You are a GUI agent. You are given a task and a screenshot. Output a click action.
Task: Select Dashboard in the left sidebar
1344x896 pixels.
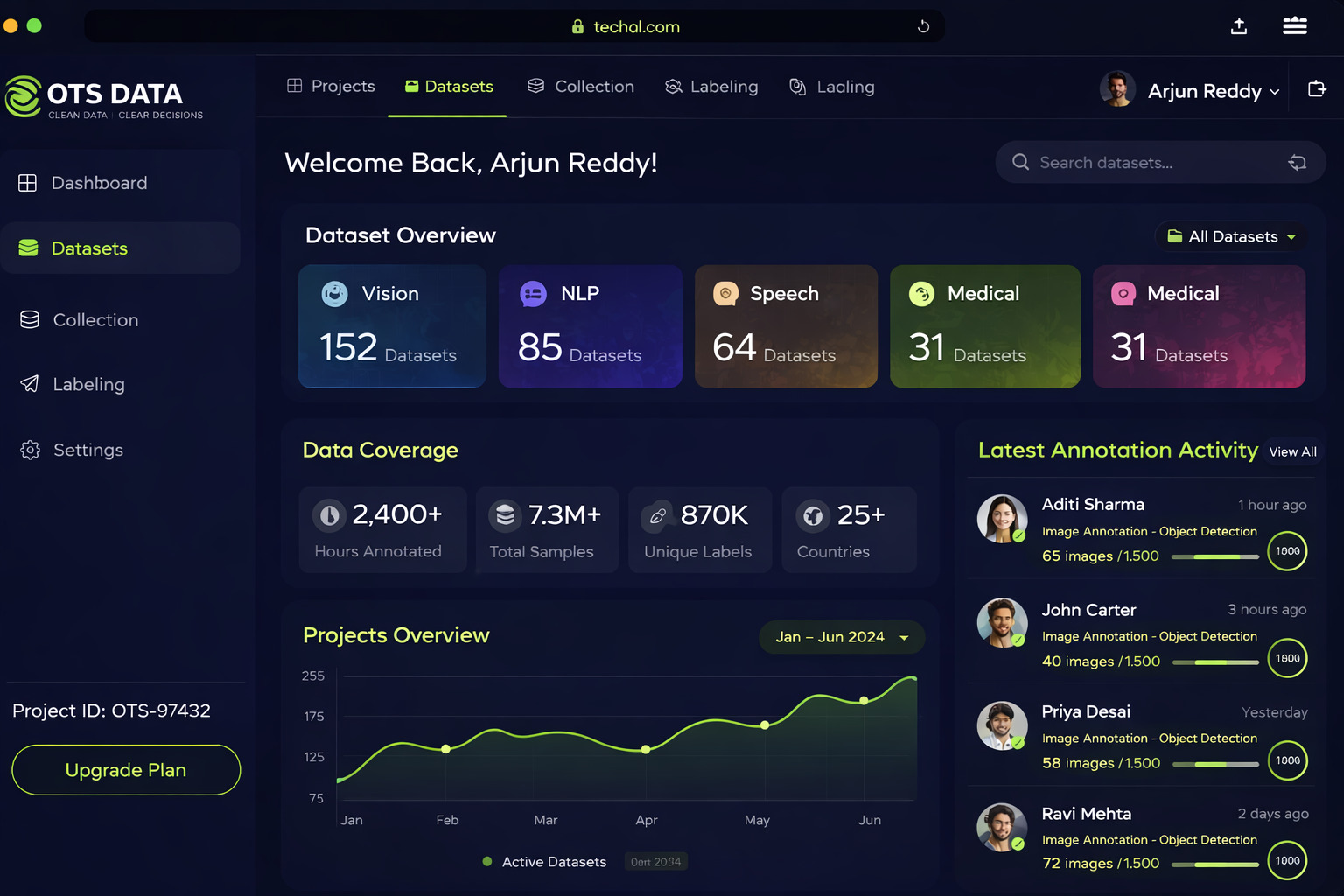pyautogui.click(x=99, y=183)
